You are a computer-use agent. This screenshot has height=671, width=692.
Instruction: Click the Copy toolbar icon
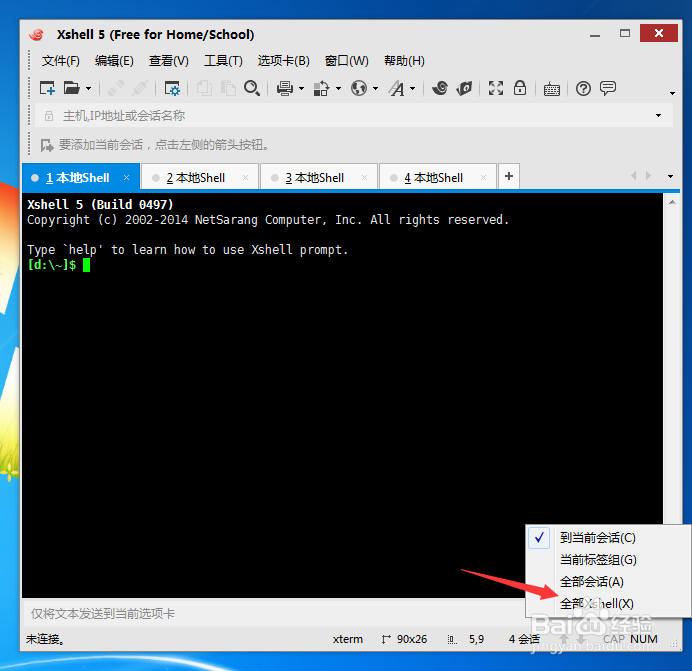click(204, 88)
